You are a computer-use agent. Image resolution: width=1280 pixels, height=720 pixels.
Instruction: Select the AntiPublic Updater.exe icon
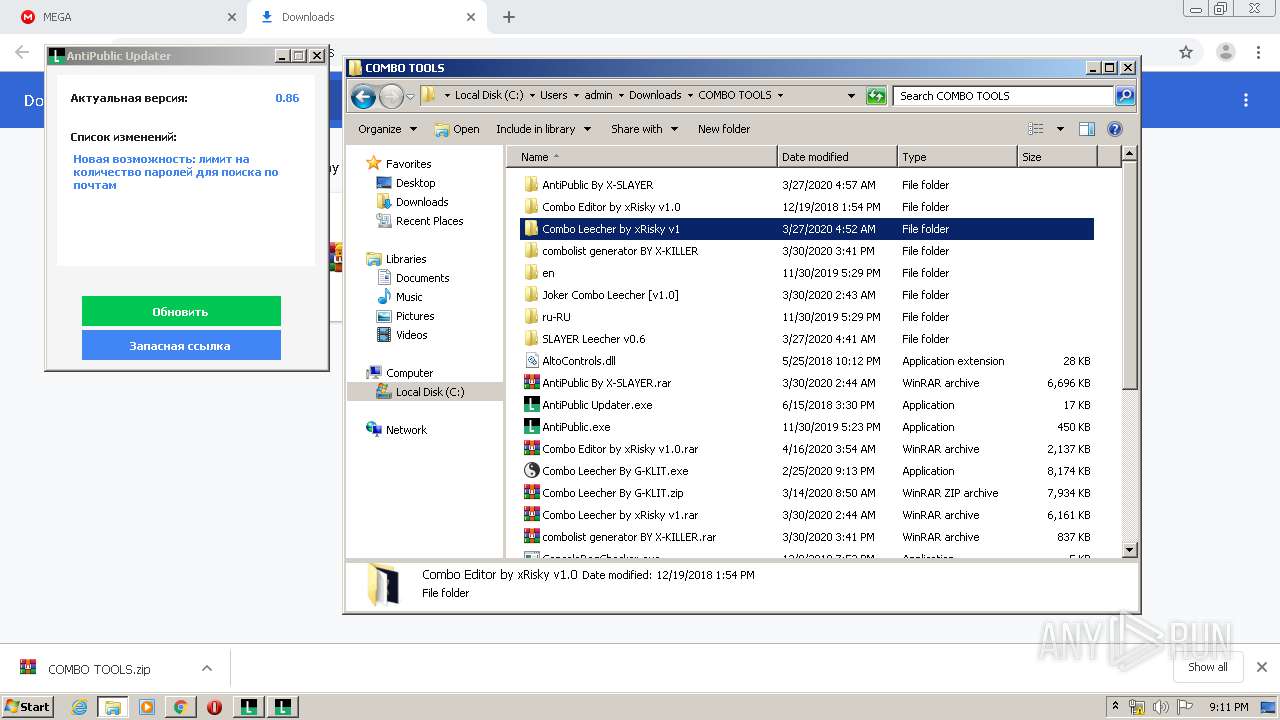click(x=531, y=405)
